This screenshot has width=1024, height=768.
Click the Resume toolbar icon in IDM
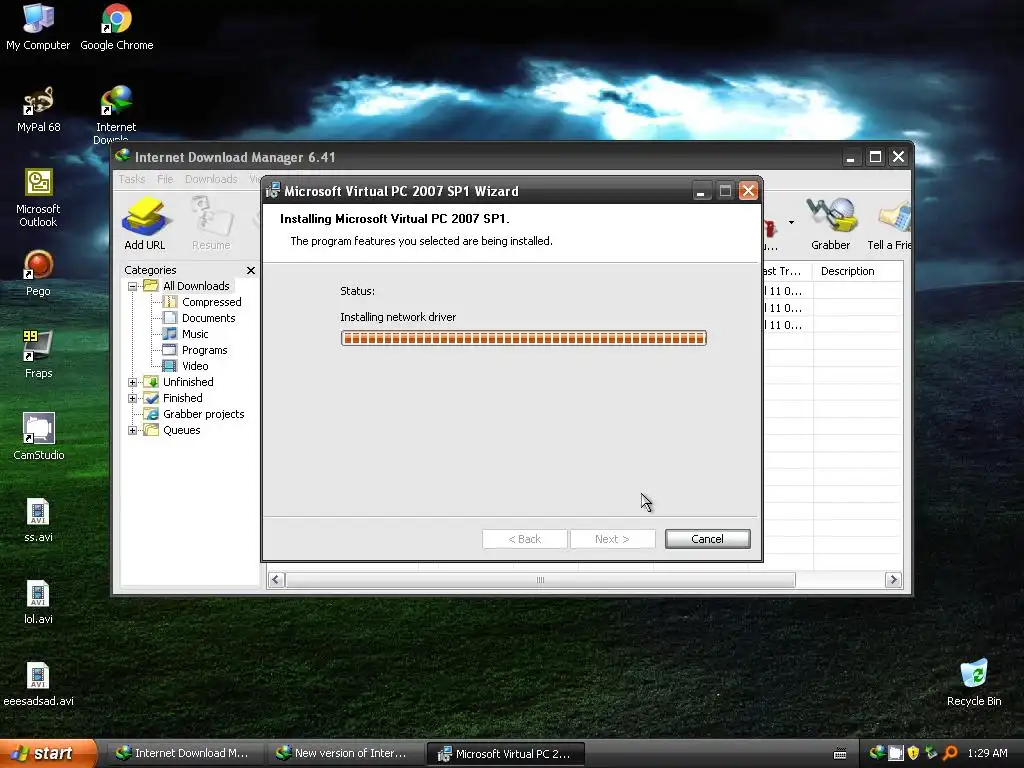(211, 224)
